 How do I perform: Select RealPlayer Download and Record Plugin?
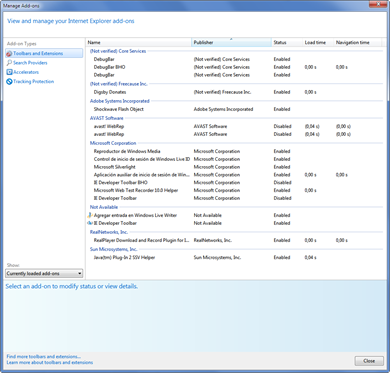[234, 240]
